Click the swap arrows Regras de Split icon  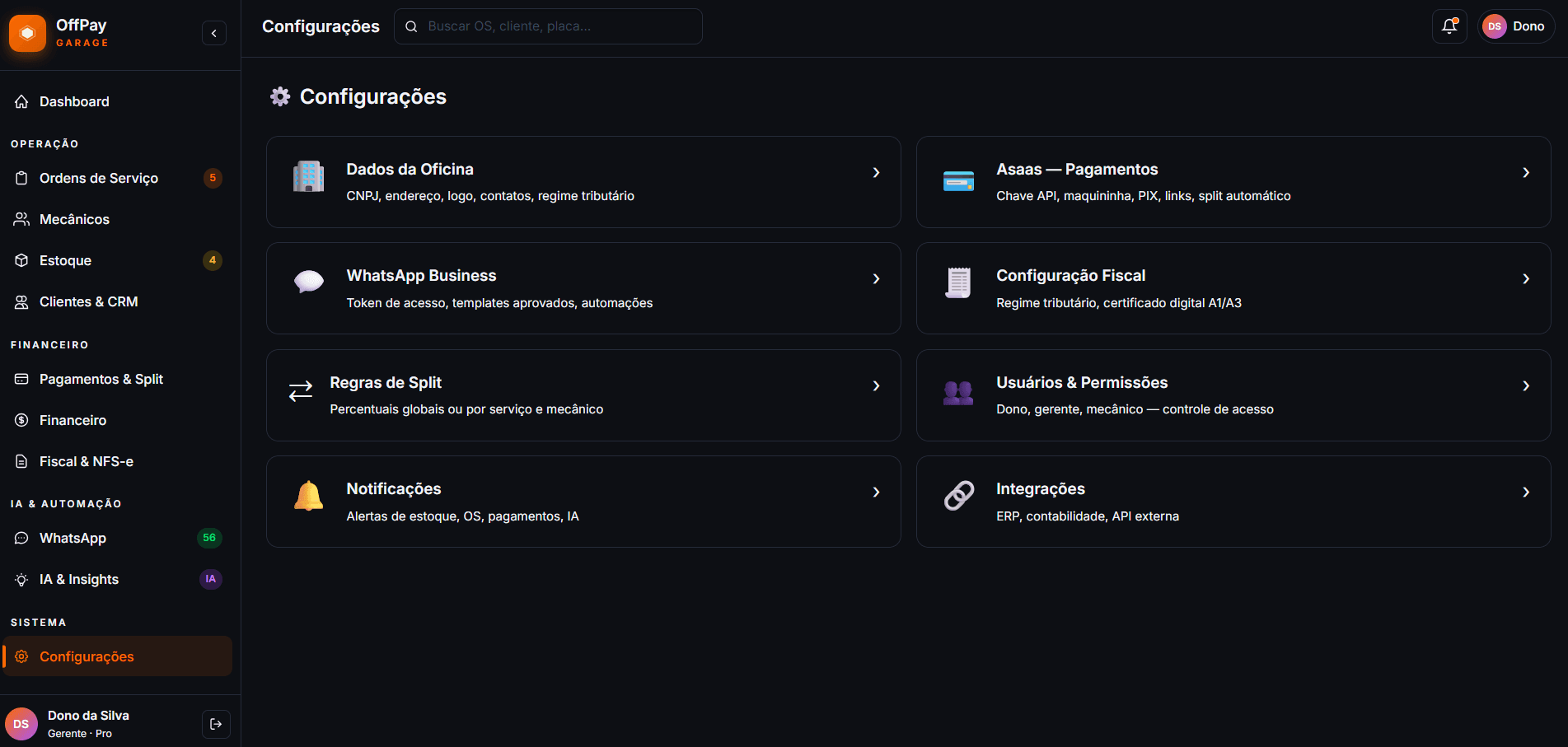(301, 390)
